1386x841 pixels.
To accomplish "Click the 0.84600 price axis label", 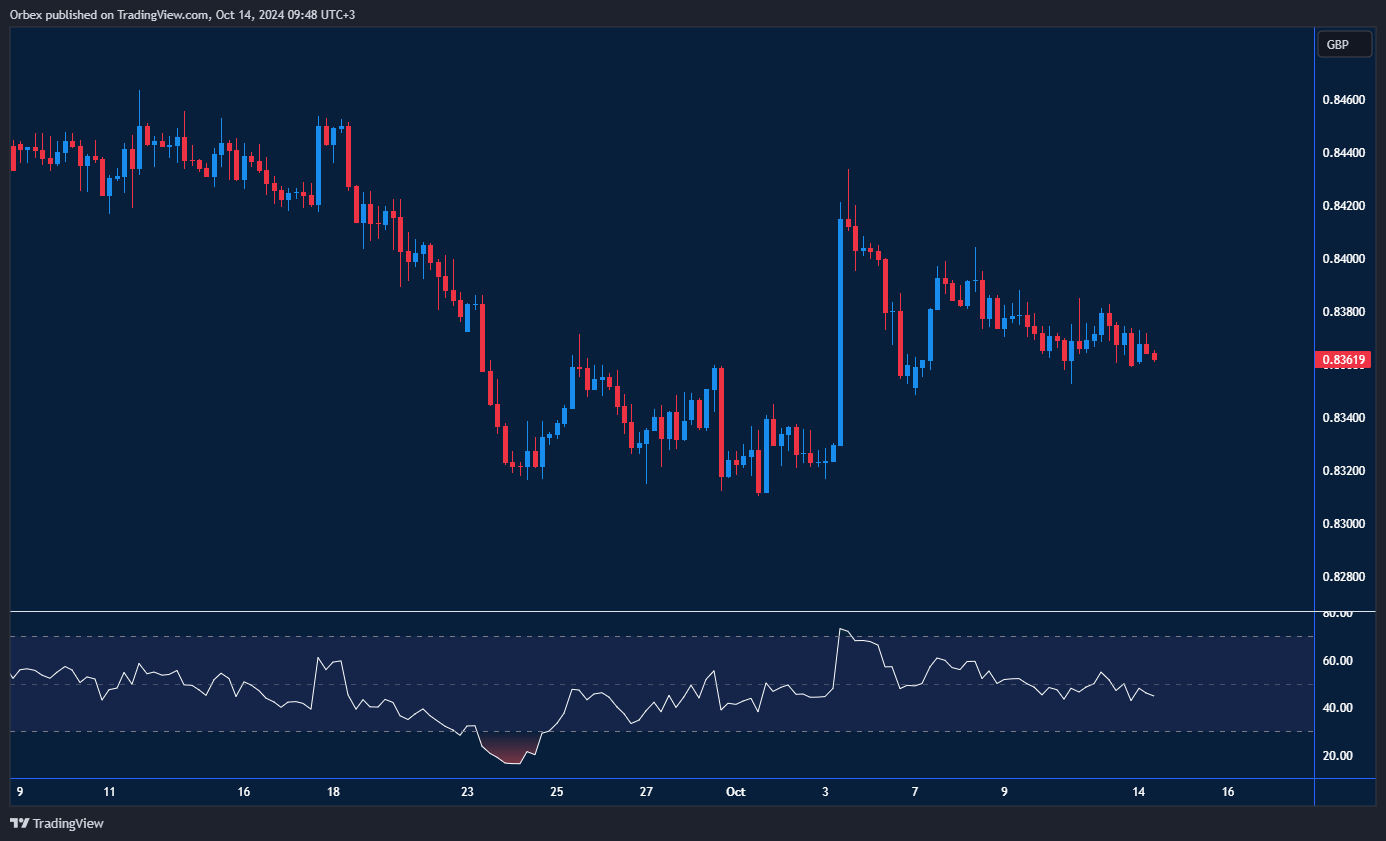I will click(1342, 100).
